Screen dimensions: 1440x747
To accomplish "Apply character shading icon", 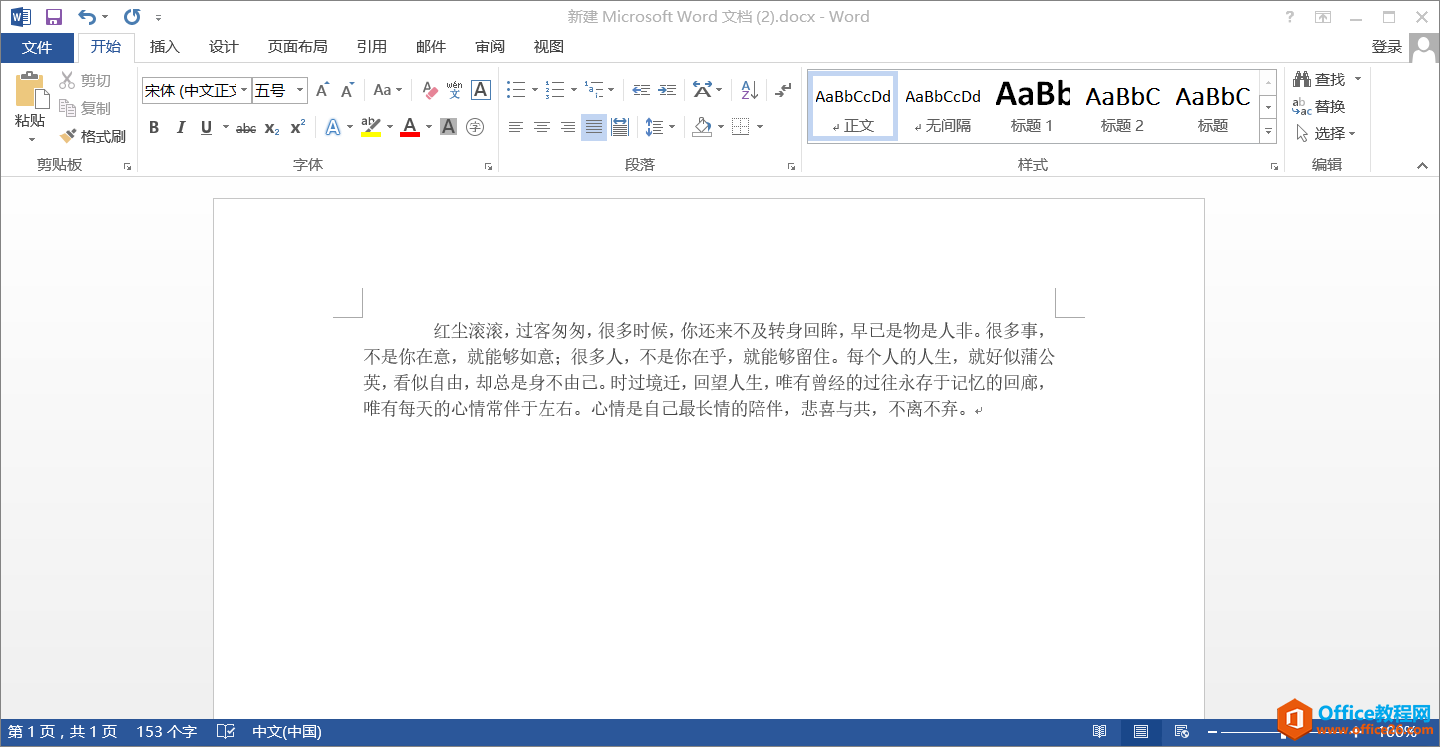I will [x=448, y=127].
